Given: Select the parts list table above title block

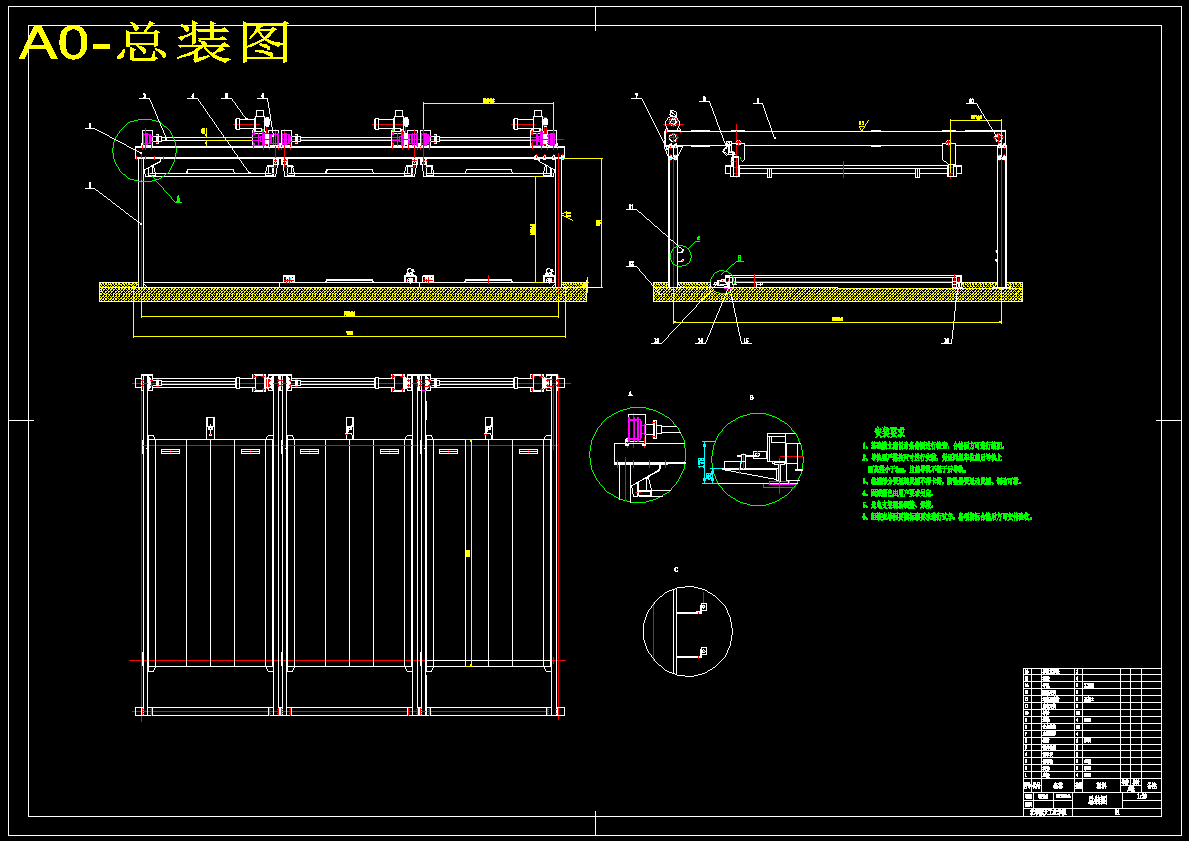Looking at the screenshot, I should 1092,723.
